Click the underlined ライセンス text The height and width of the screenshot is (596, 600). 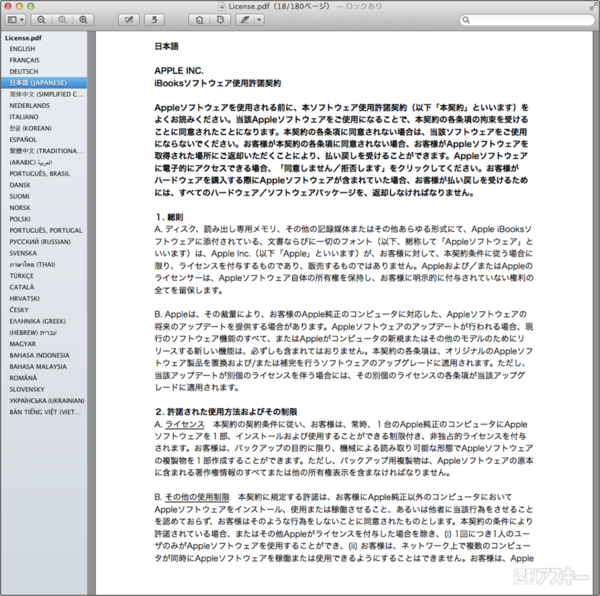pyautogui.click(x=184, y=424)
